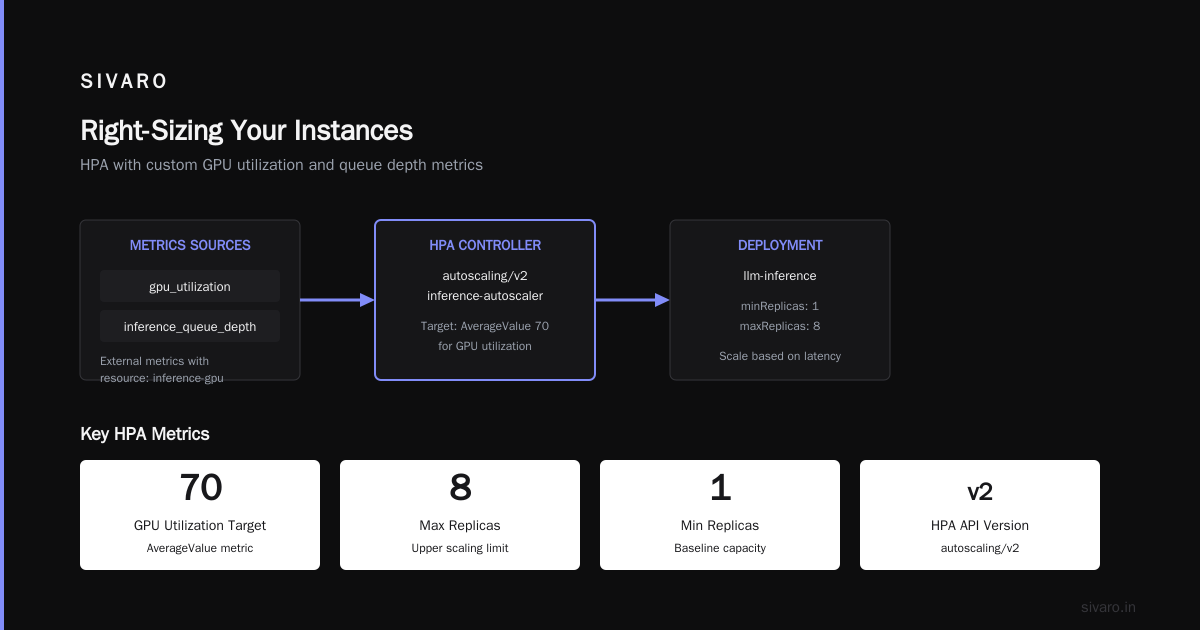
Task: Click the 'Max Replicas' card label
Action: tap(460, 525)
